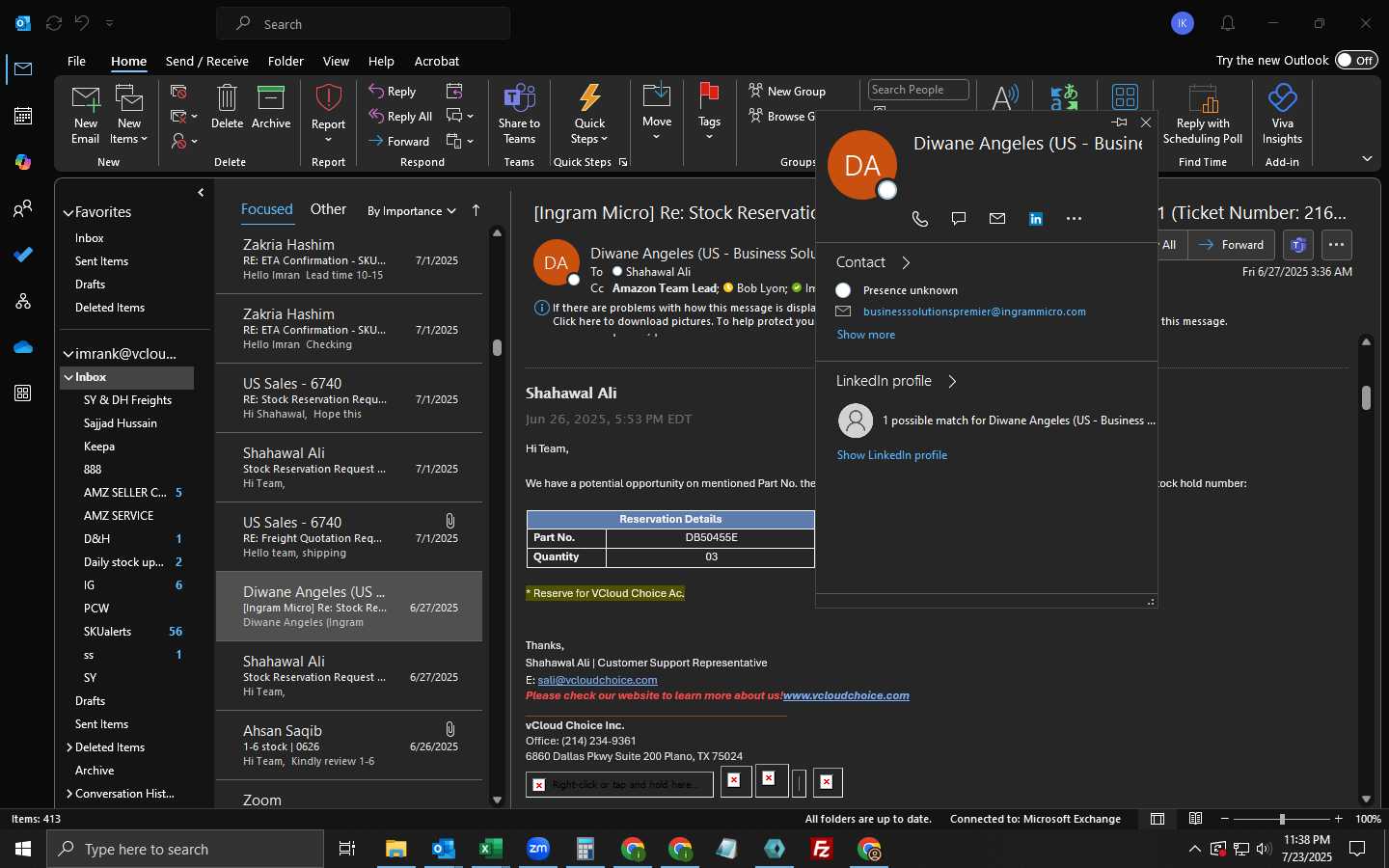The height and width of the screenshot is (868, 1389).
Task: Pin the contact card open
Action: click(x=1119, y=122)
